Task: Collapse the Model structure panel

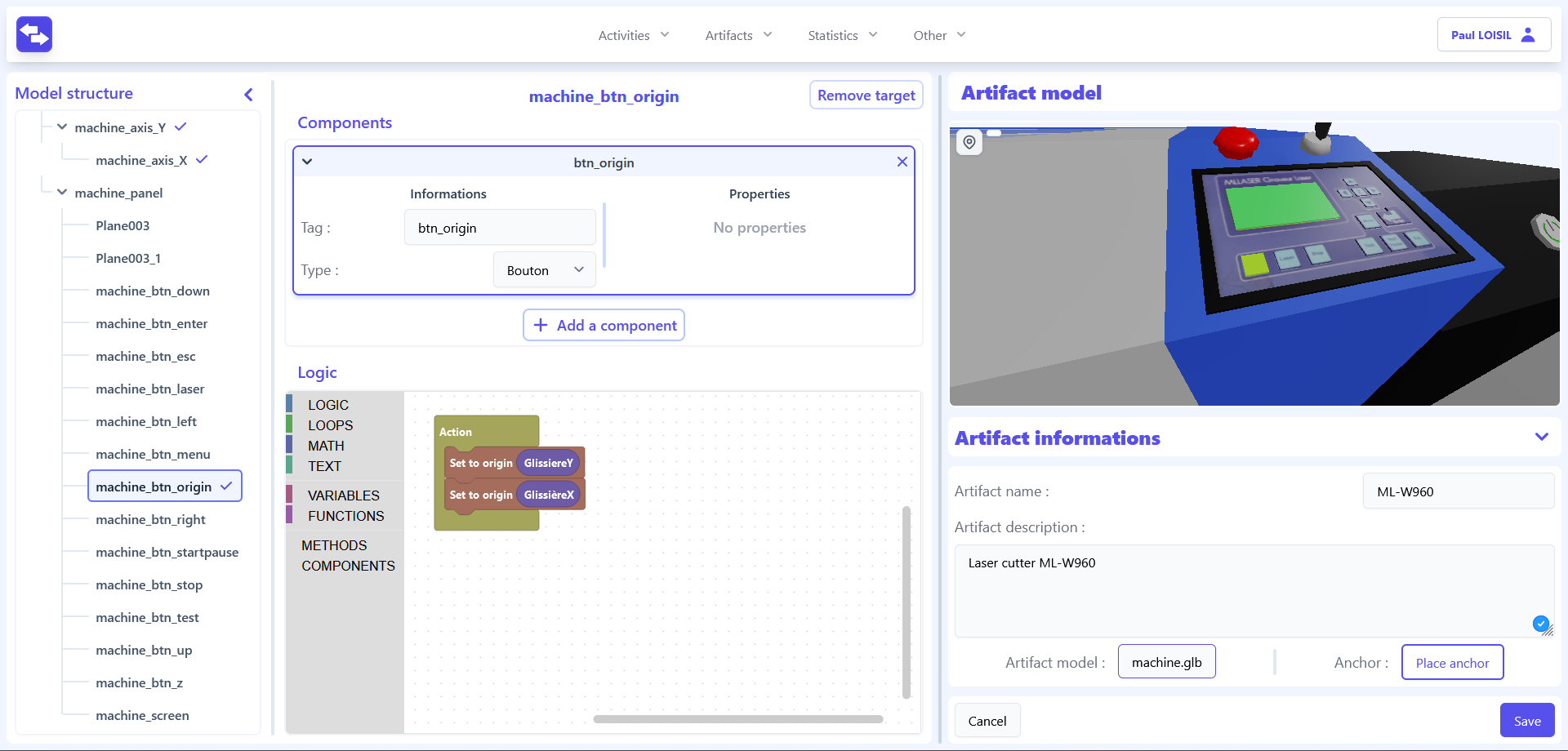Action: (248, 95)
